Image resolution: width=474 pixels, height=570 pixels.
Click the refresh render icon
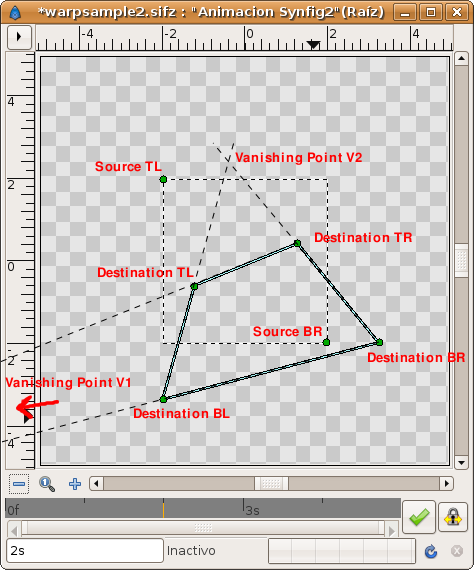[431, 551]
